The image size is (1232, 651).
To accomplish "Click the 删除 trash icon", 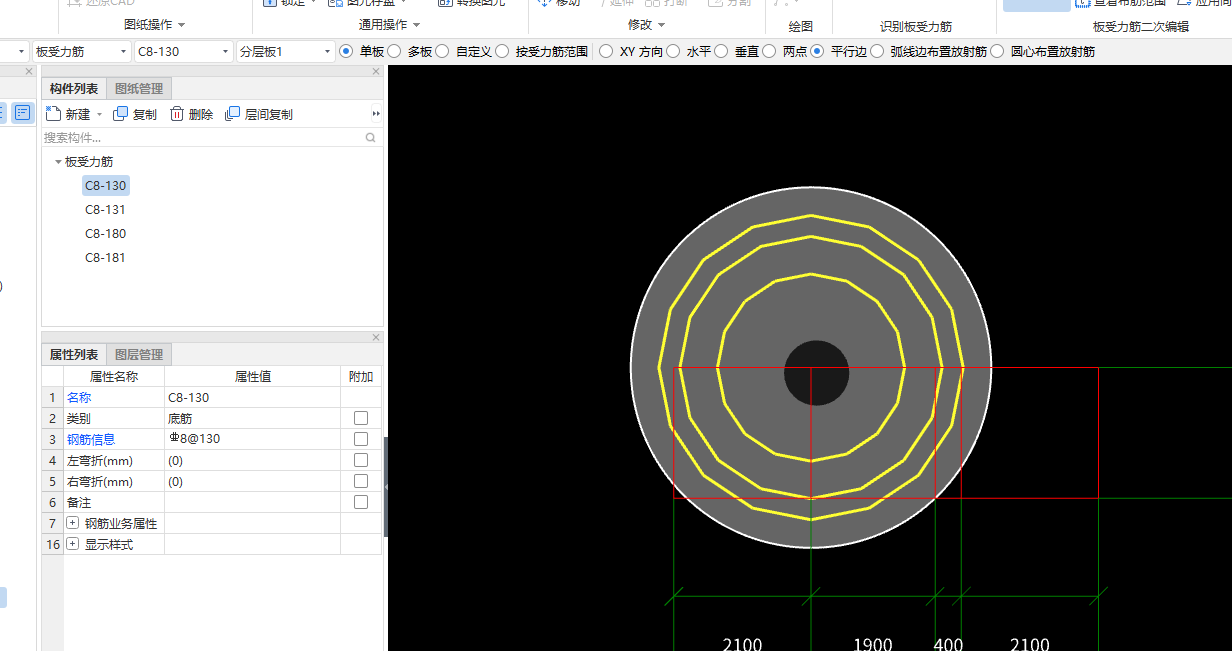I will (x=177, y=114).
